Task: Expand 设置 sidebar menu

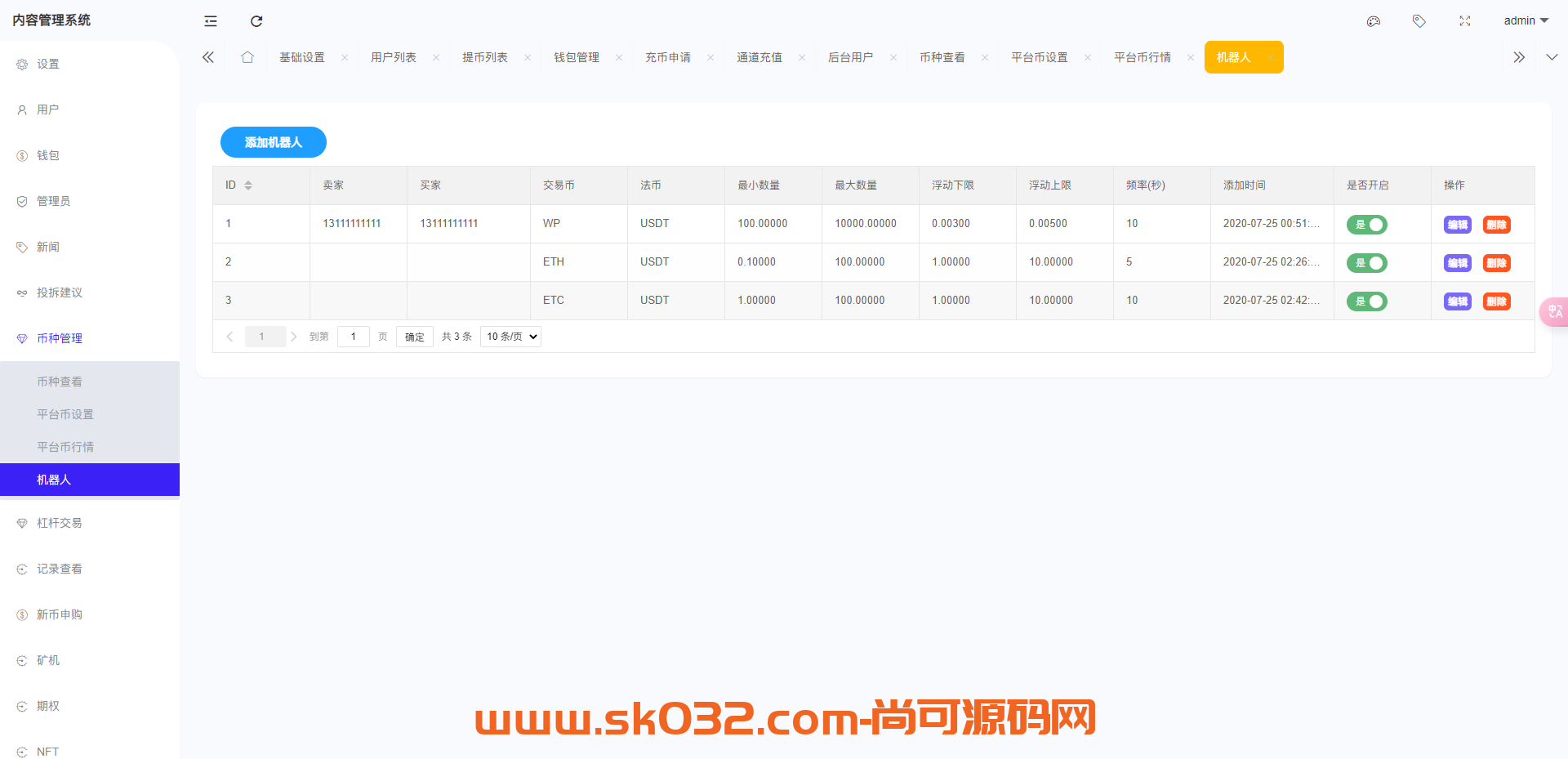Action: click(x=90, y=64)
